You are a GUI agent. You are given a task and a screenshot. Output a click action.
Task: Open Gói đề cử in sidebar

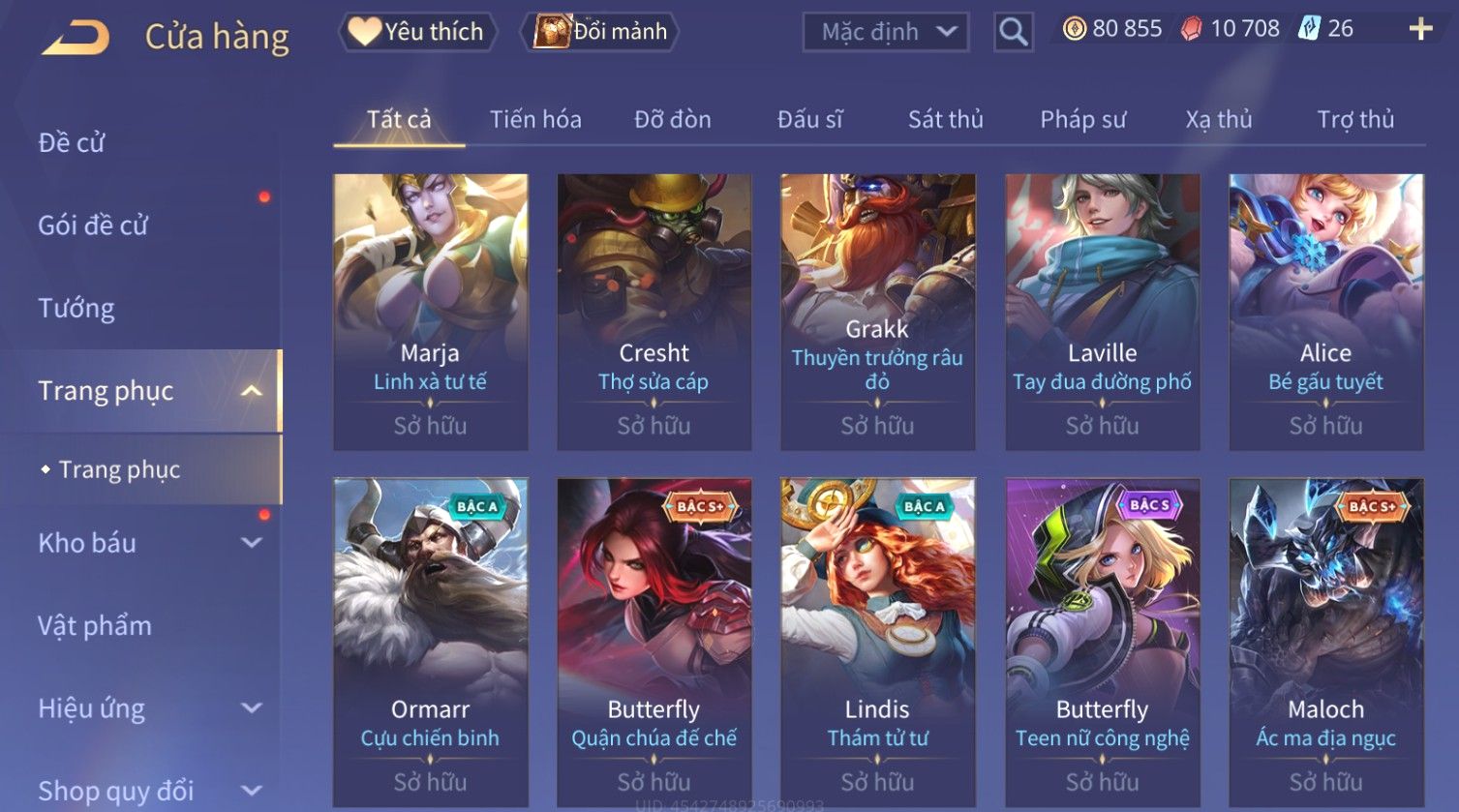click(93, 226)
